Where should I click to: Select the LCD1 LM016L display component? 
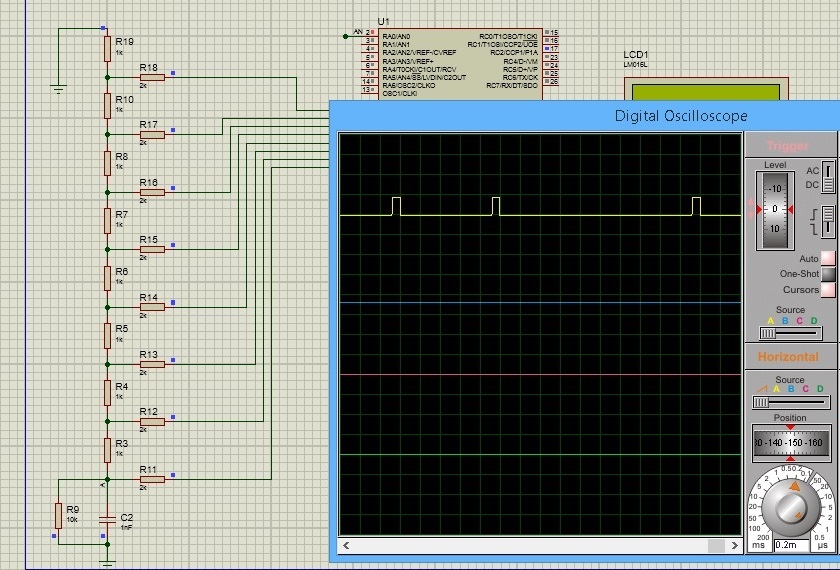pos(706,89)
